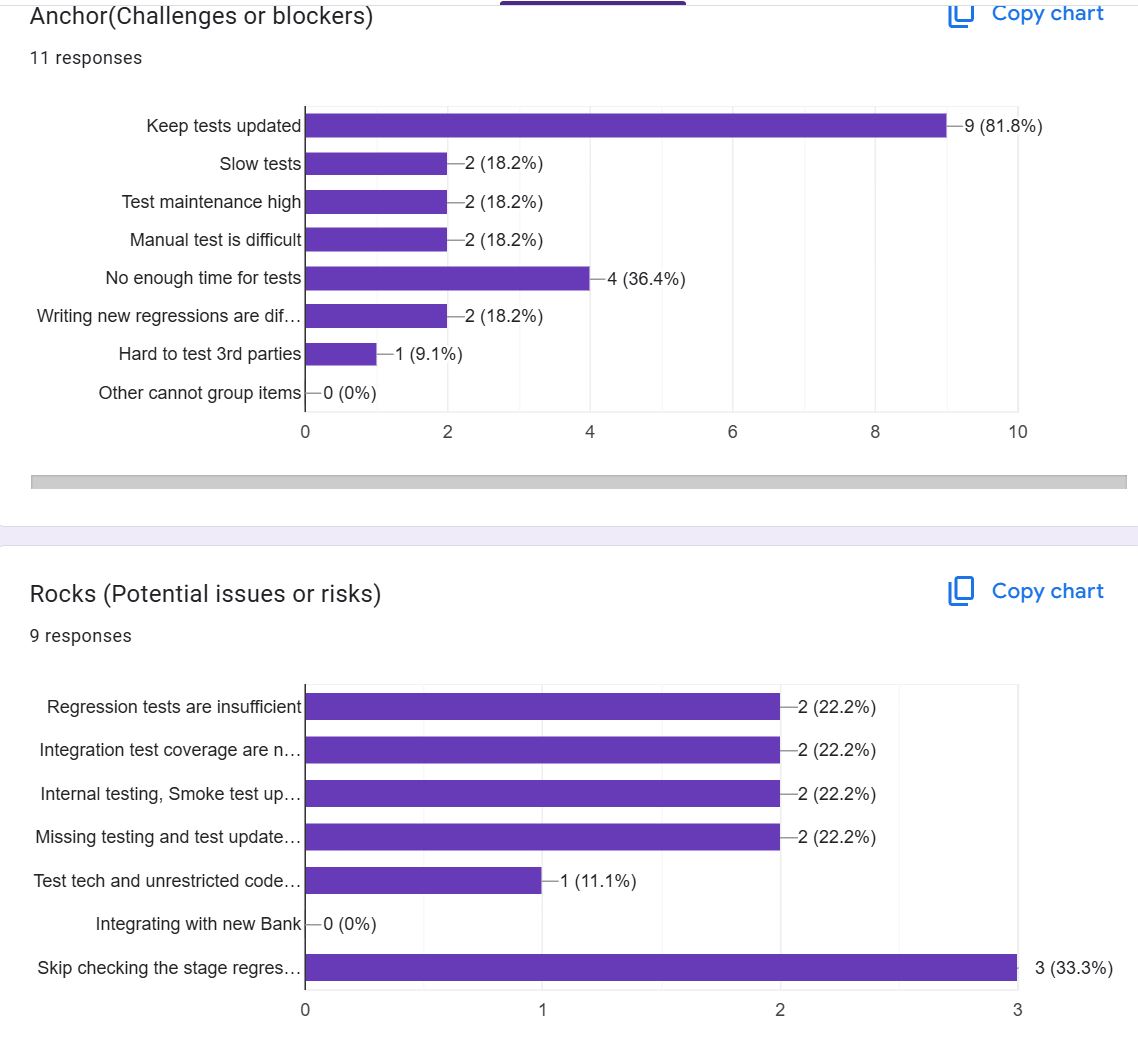Click the 'Copy chart' text for Anchor chart
This screenshot has width=1138, height=1053.
(1047, 13)
